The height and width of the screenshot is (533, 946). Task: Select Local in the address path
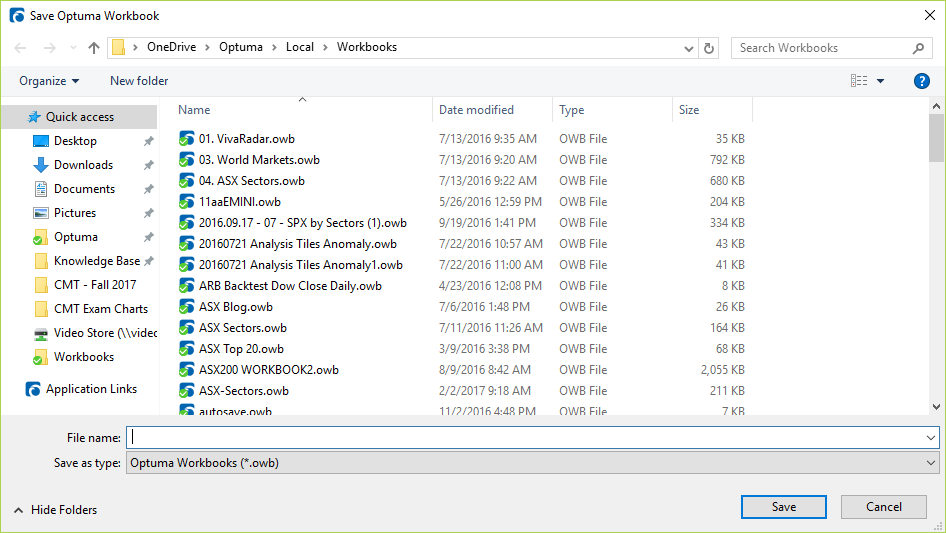click(x=300, y=47)
